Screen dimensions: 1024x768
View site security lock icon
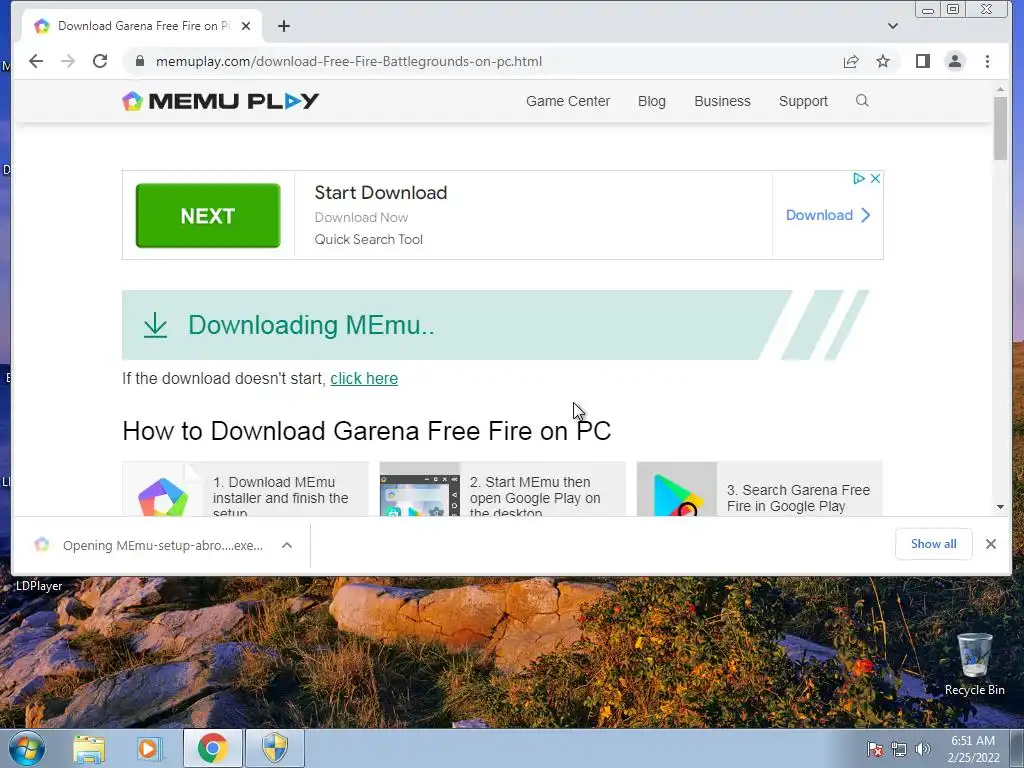[x=139, y=61]
